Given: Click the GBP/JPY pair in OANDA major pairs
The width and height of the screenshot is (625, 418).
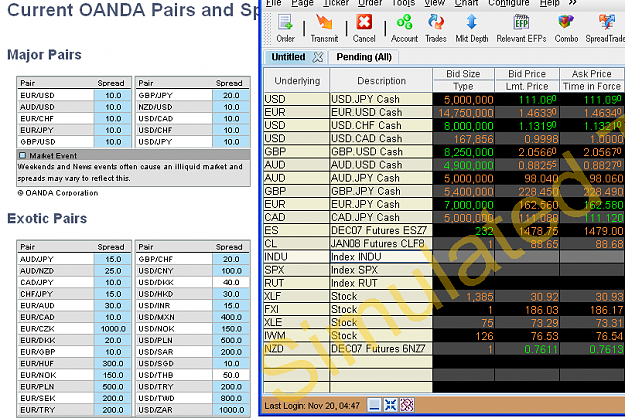Looking at the screenshot, I should [155, 96].
